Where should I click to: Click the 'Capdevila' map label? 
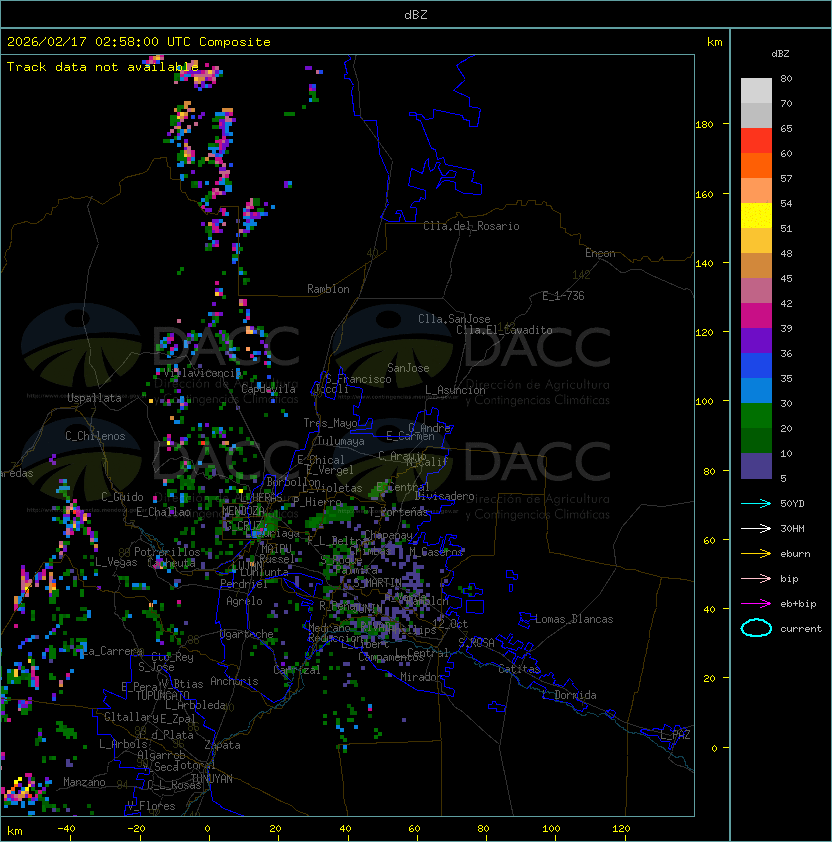[268, 389]
